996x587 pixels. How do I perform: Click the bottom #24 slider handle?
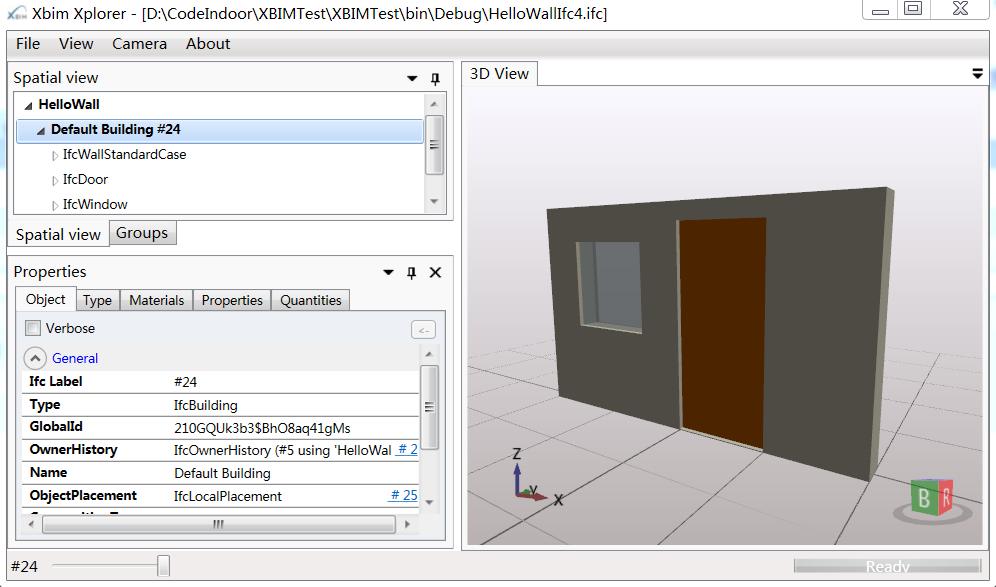163,565
